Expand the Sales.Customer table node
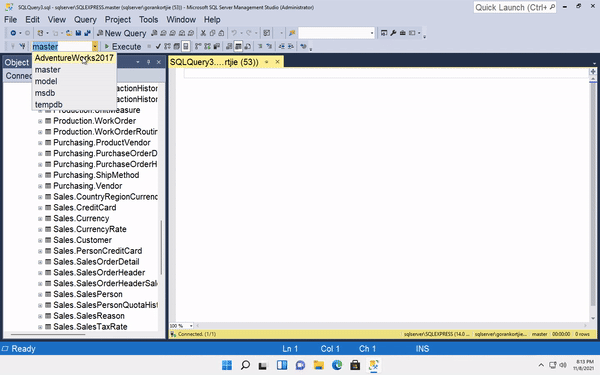This screenshot has width=600, height=375. (x=40, y=240)
